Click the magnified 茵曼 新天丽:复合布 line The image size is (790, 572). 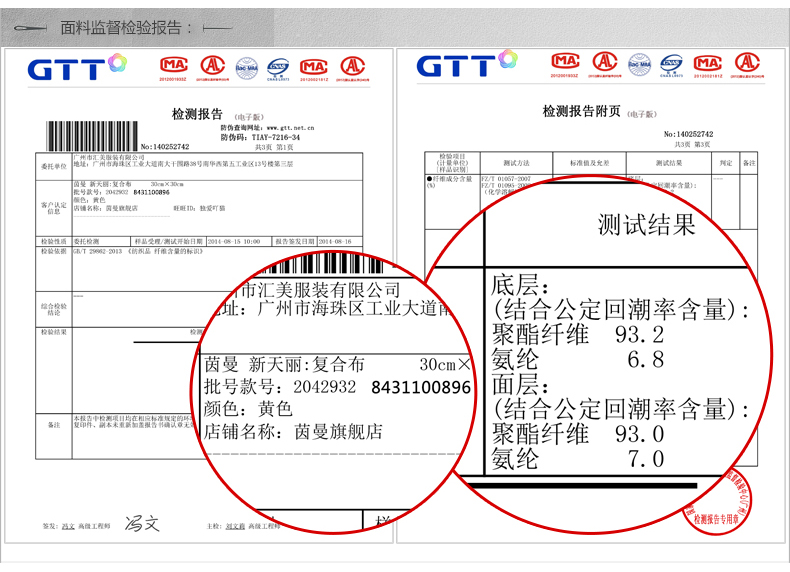[x=284, y=364]
